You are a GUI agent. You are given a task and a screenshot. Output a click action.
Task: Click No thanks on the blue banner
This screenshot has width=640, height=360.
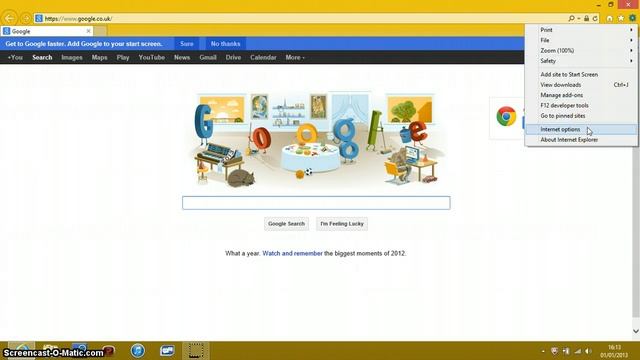(x=225, y=44)
